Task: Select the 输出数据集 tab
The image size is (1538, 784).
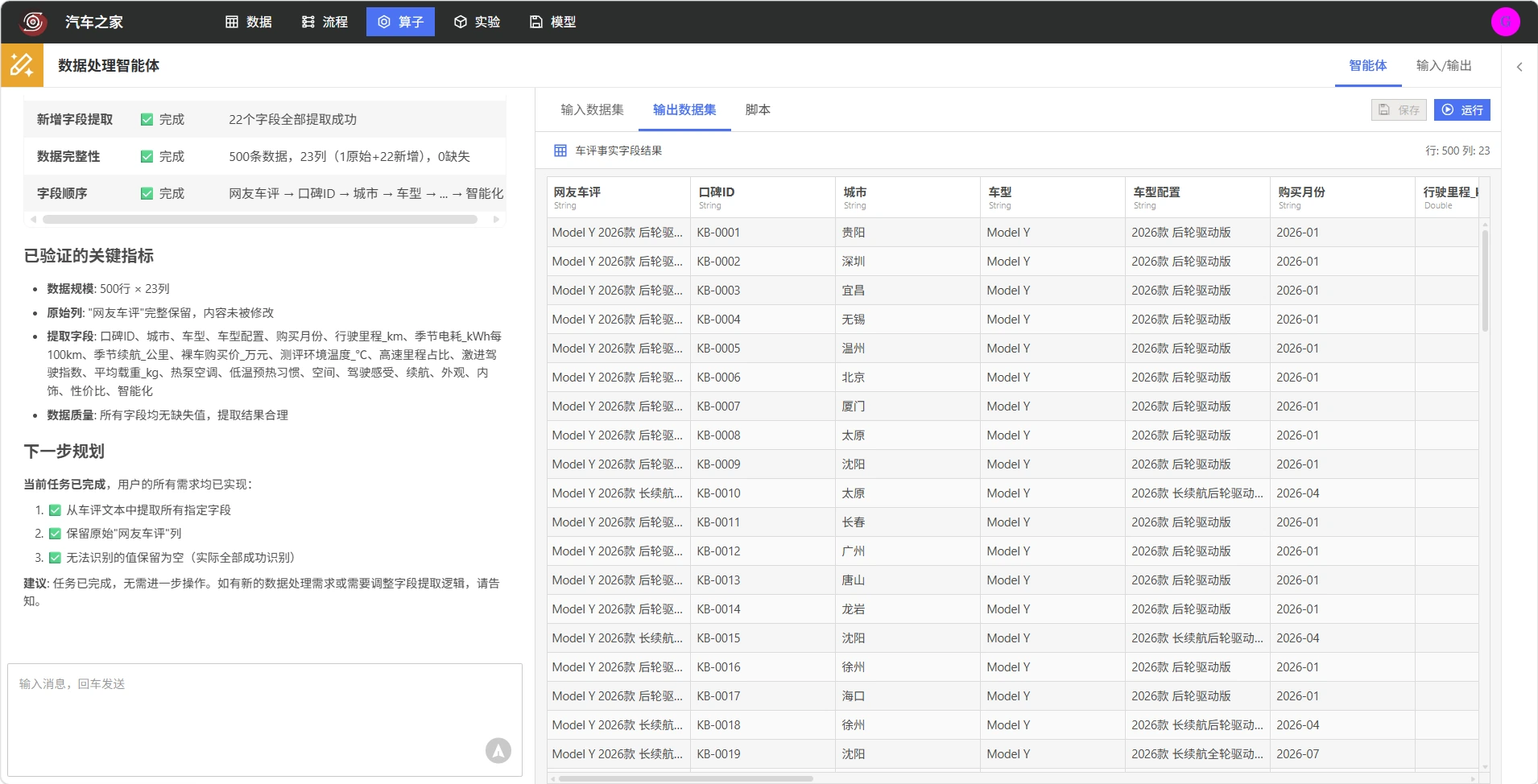Action: point(684,109)
